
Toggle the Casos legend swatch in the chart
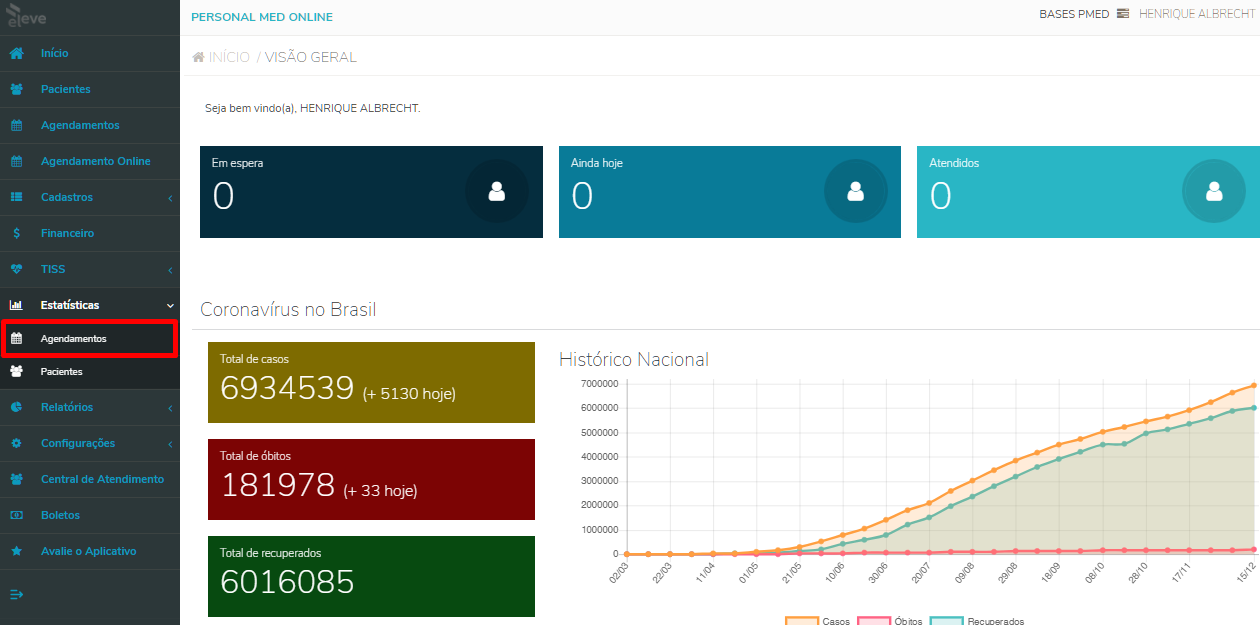click(802, 621)
